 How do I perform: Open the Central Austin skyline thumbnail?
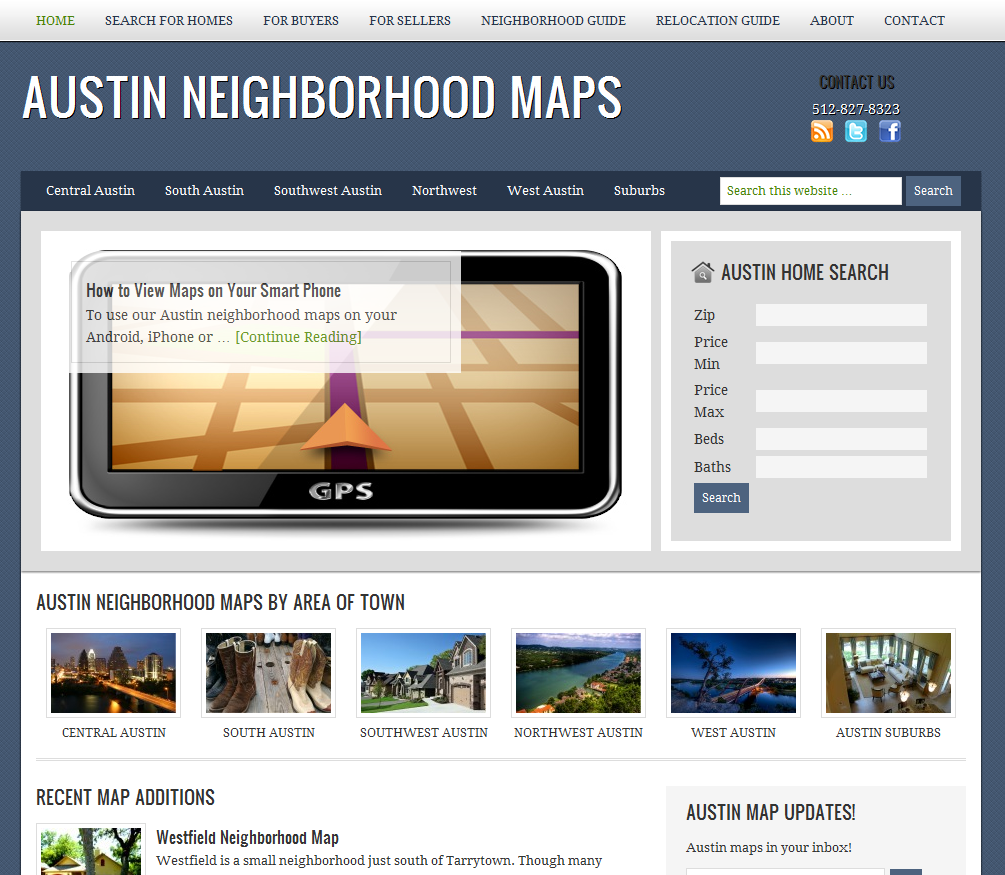click(x=114, y=673)
